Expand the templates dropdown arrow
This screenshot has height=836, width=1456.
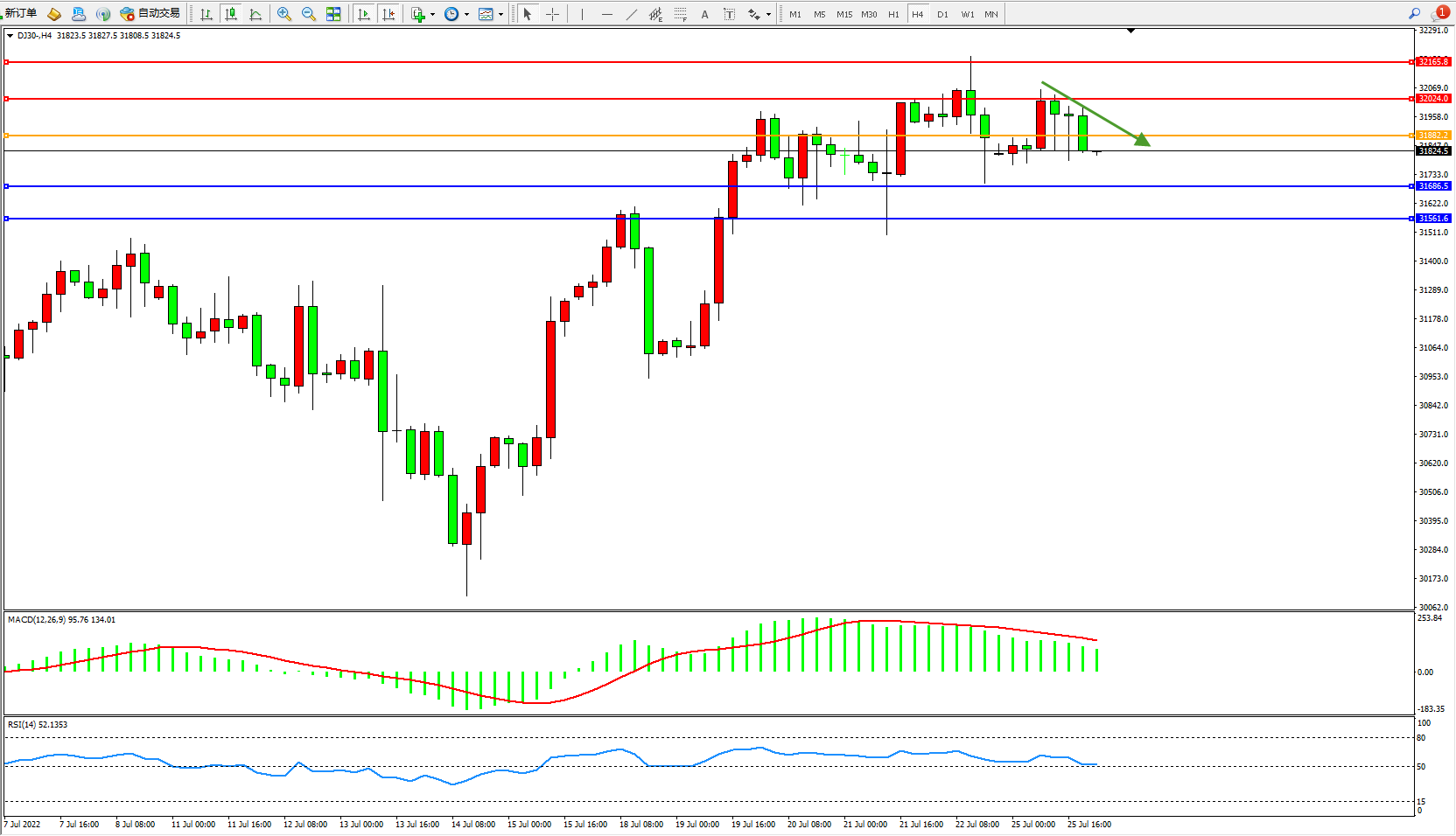(500, 14)
